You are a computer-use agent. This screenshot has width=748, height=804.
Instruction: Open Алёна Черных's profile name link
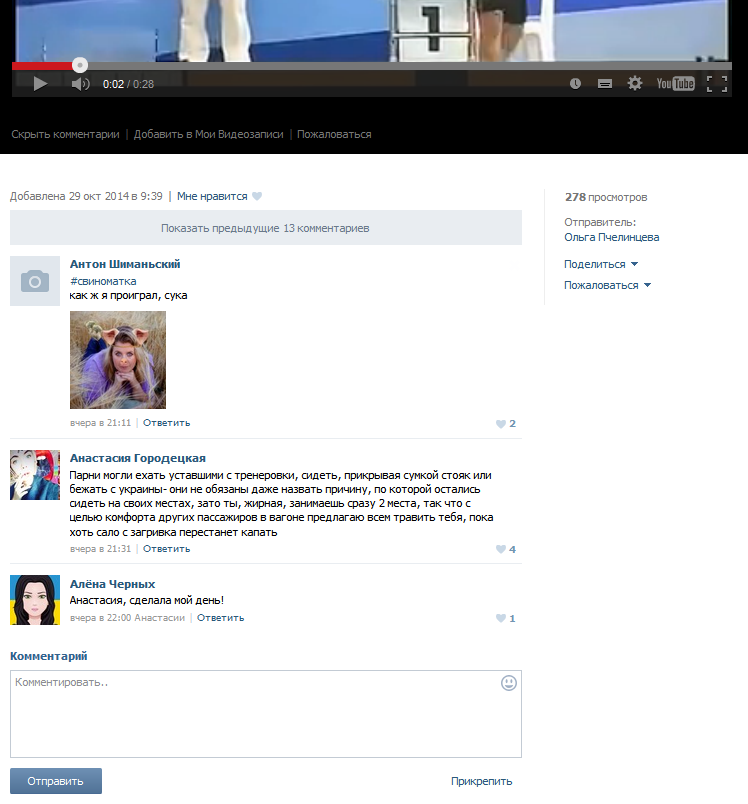click(112, 584)
